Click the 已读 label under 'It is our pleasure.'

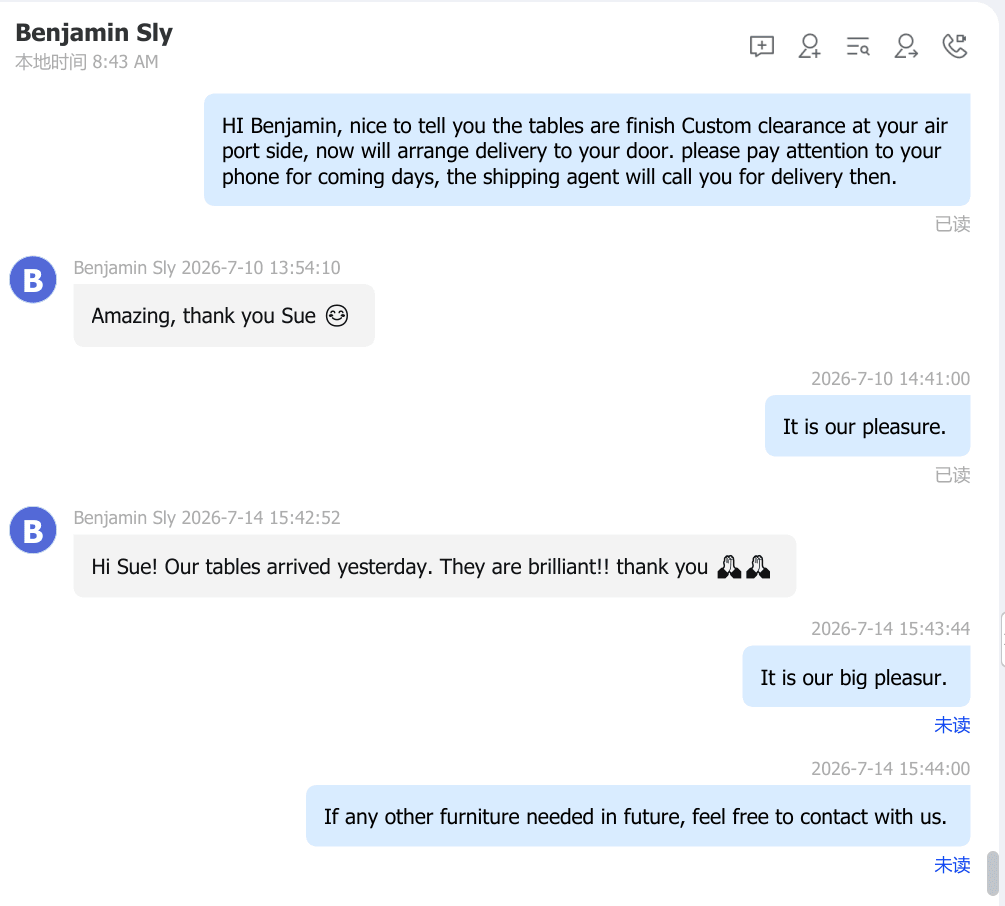point(952,475)
